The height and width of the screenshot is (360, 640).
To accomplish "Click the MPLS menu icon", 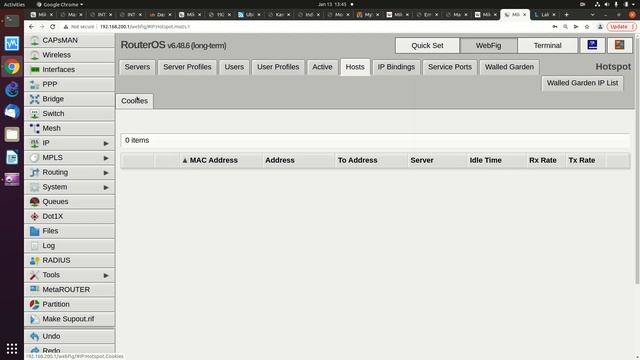I will click(x=35, y=158).
